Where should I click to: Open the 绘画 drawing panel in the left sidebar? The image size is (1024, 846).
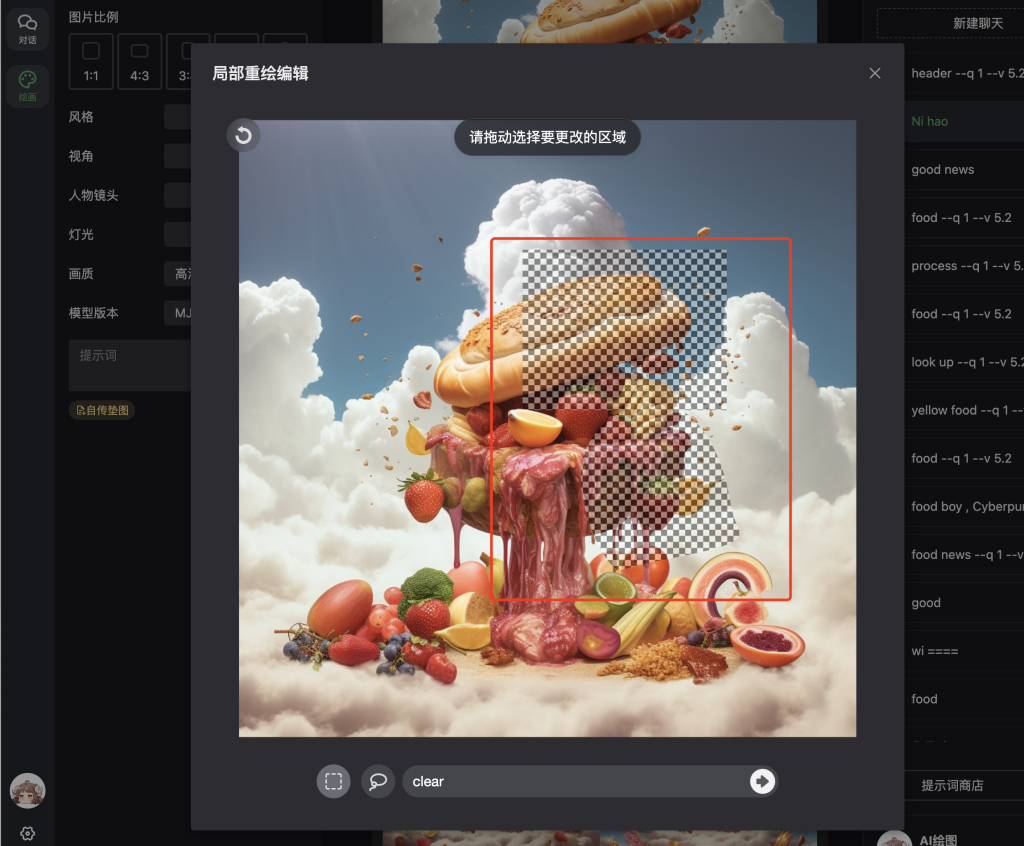click(27, 86)
